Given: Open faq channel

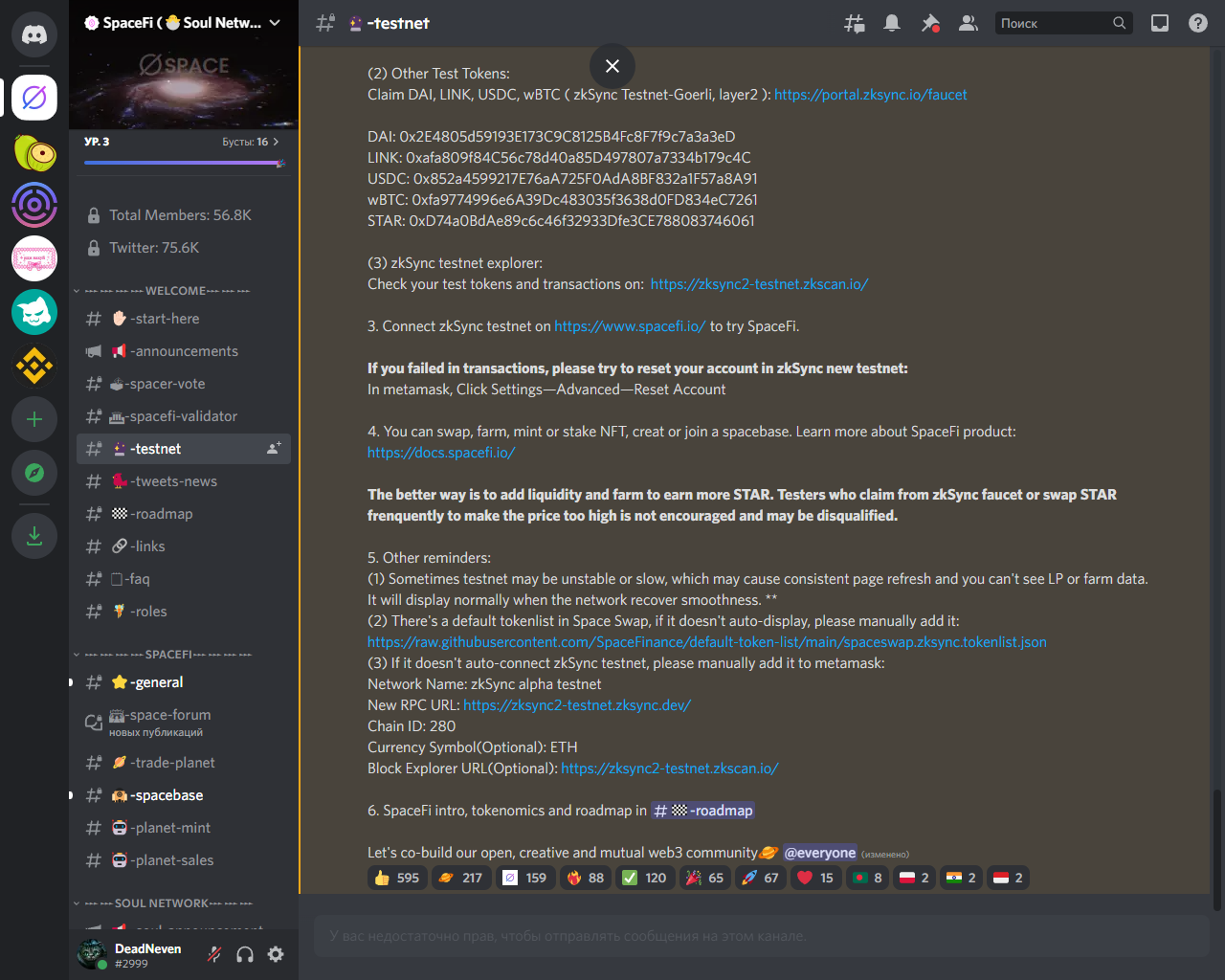Looking at the screenshot, I should [x=184, y=579].
